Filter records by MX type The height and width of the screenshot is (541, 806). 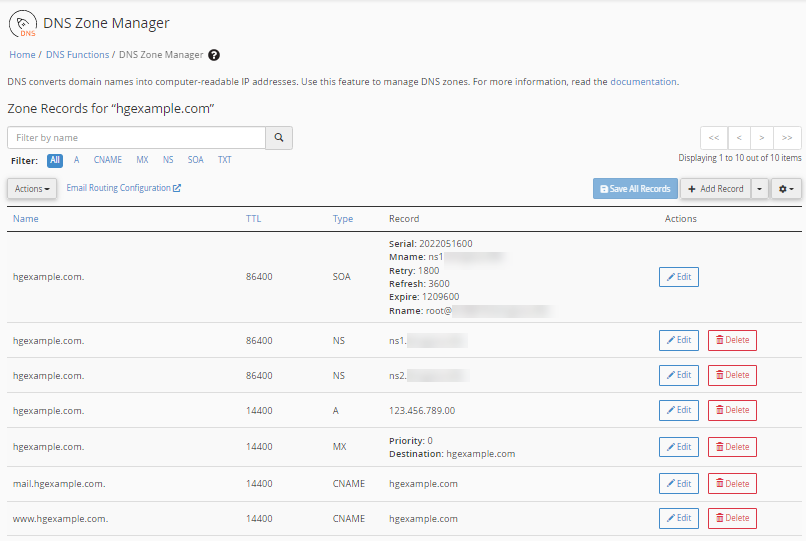142,160
